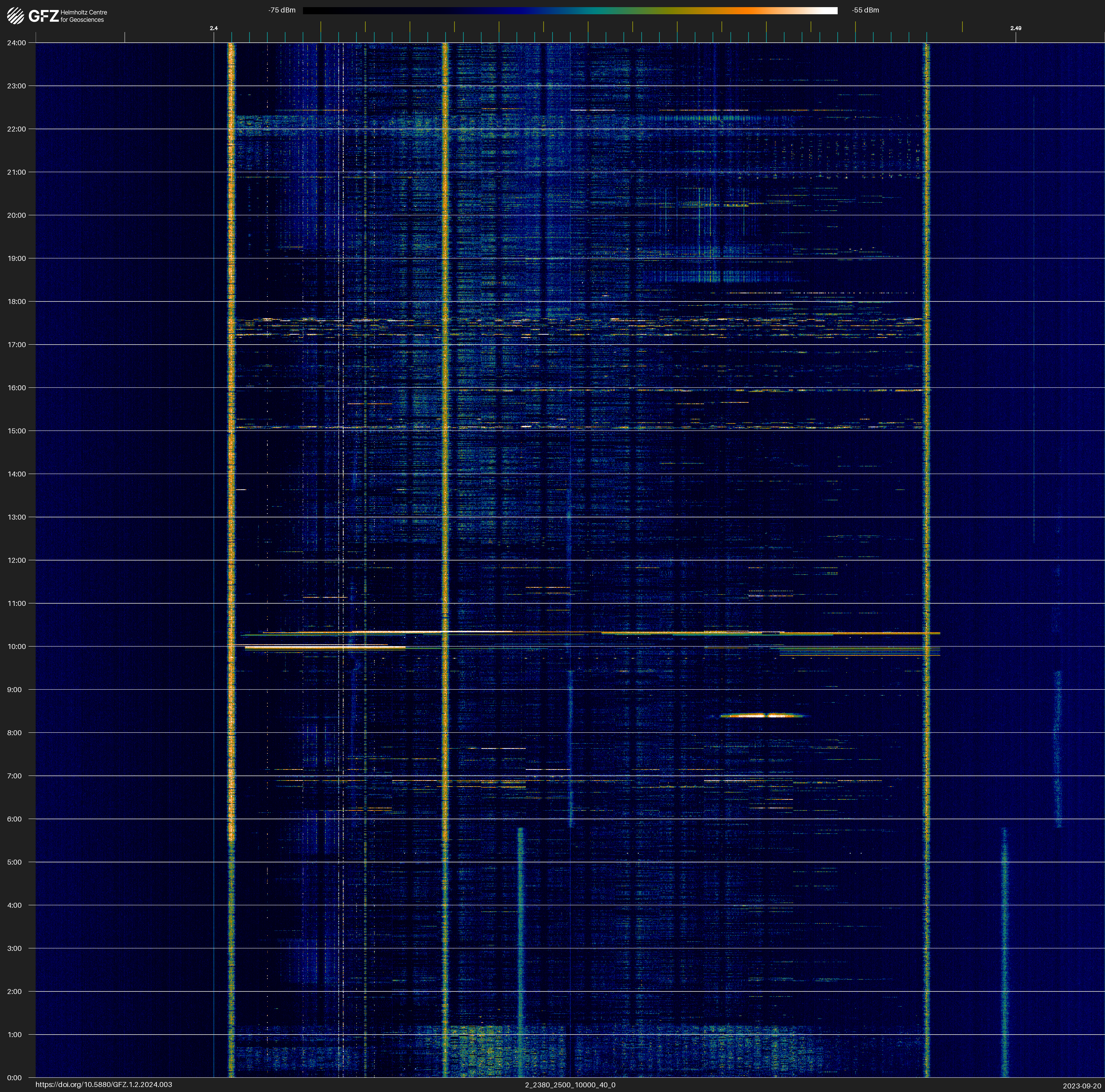The width and height of the screenshot is (1105, 1092).
Task: Click the 0:00 time axis label
Action: pyautogui.click(x=15, y=1078)
